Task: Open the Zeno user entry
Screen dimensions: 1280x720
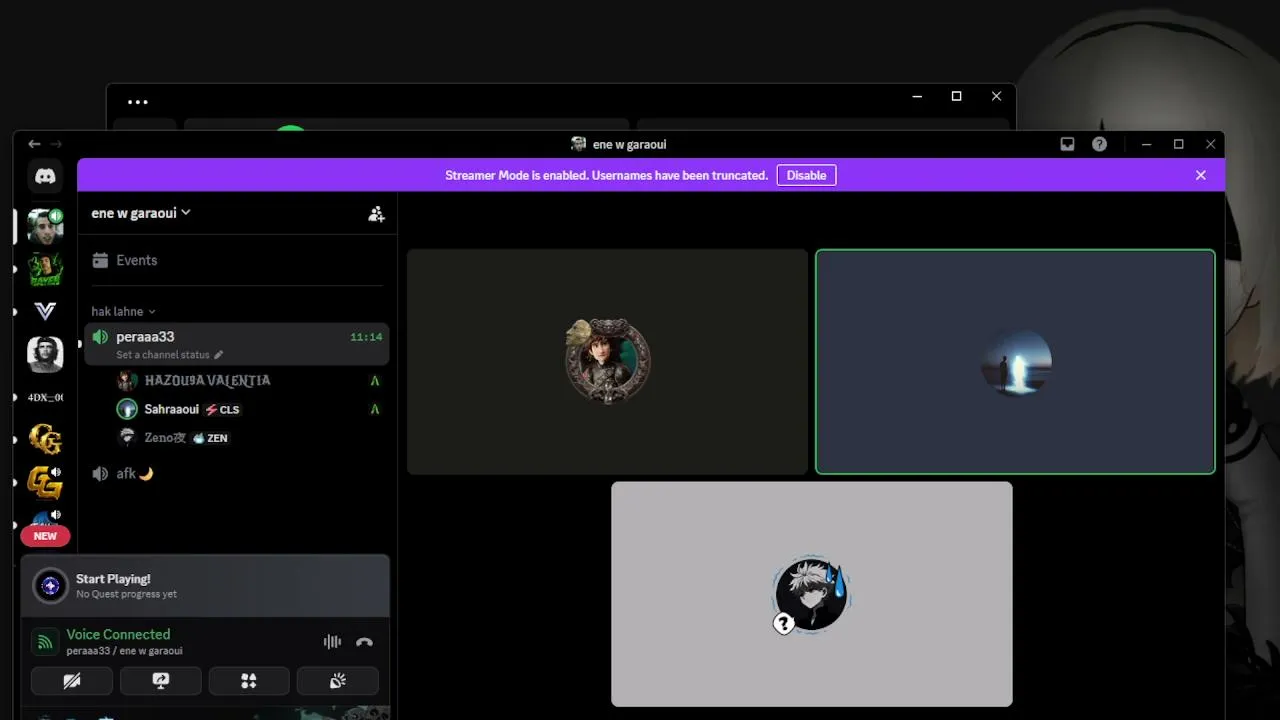Action: tap(248, 438)
